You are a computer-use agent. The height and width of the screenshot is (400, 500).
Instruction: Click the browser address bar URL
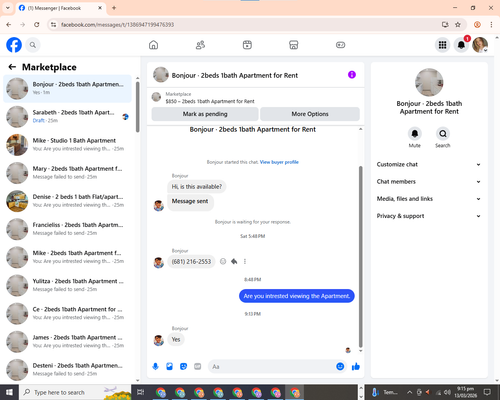point(117,25)
